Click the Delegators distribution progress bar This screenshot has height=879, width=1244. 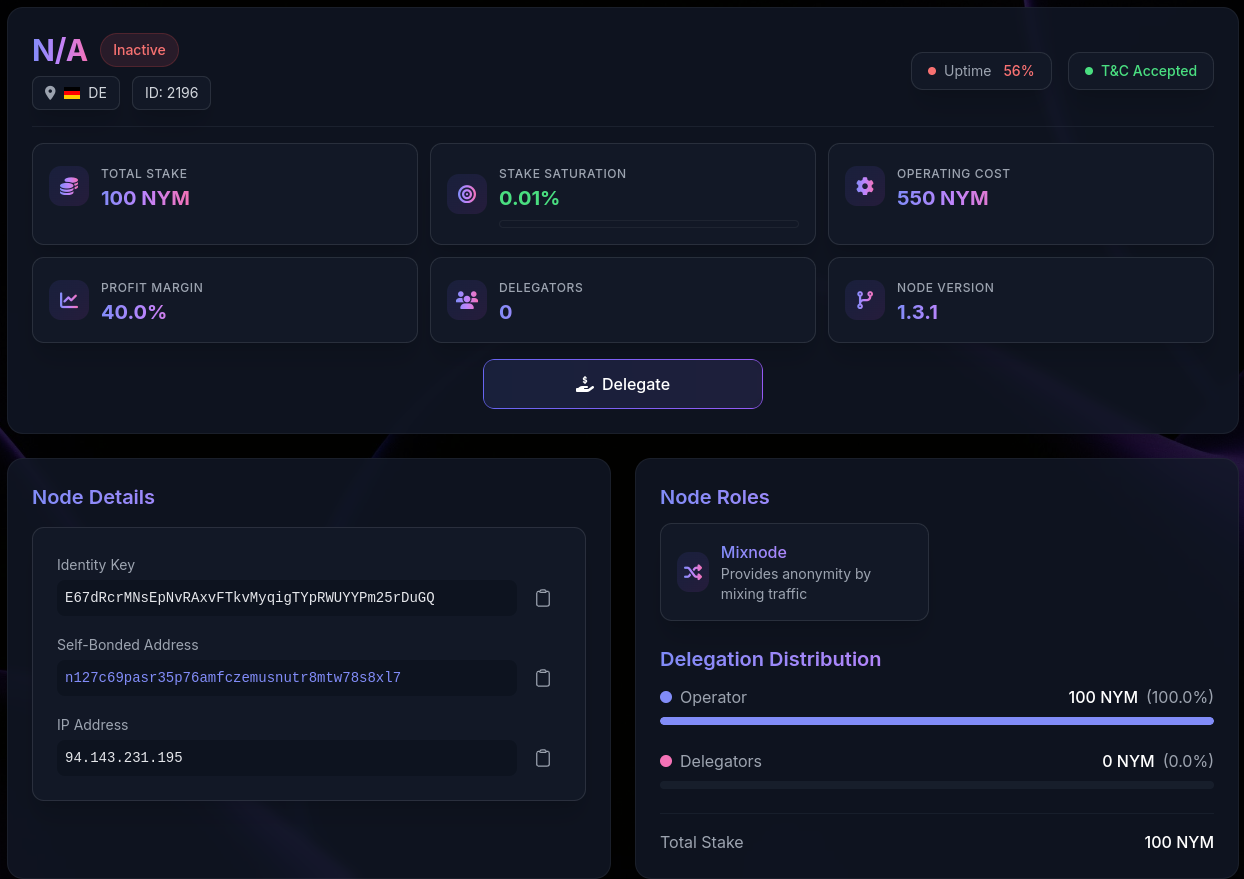click(x=937, y=785)
